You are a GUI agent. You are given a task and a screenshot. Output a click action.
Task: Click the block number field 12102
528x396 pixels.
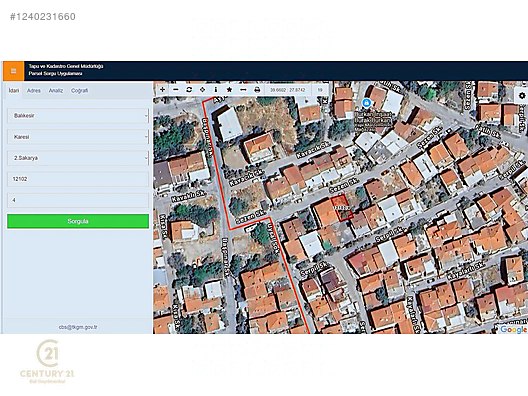pos(78,179)
